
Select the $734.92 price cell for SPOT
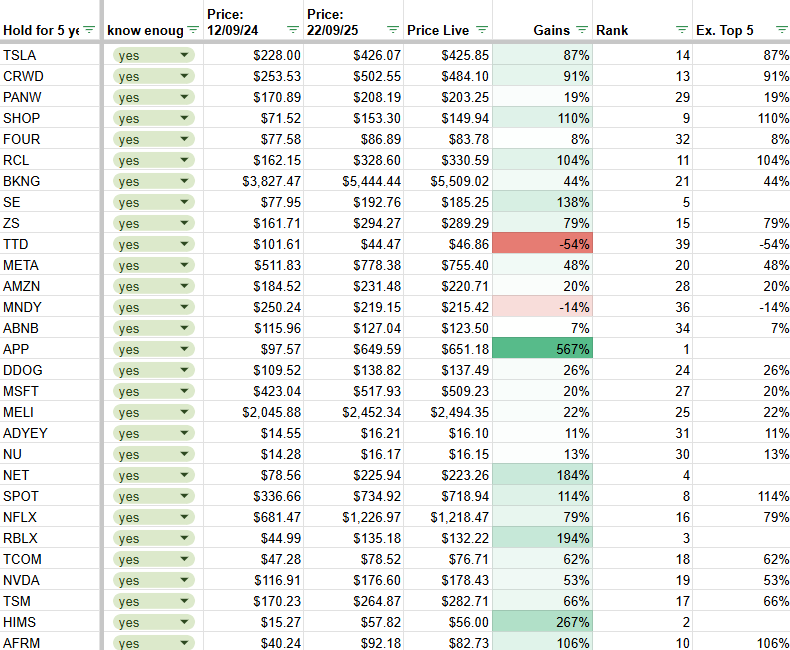point(354,496)
